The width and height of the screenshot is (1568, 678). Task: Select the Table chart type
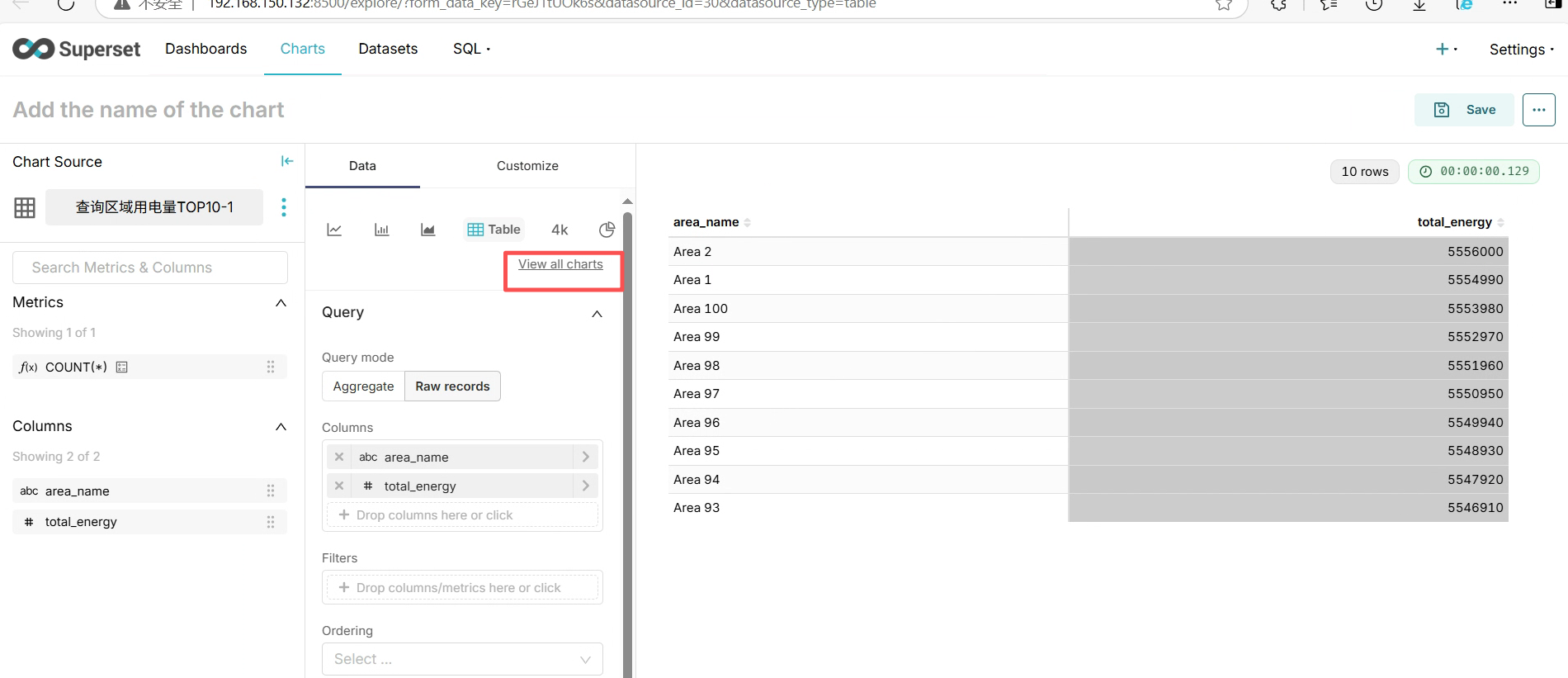click(494, 230)
